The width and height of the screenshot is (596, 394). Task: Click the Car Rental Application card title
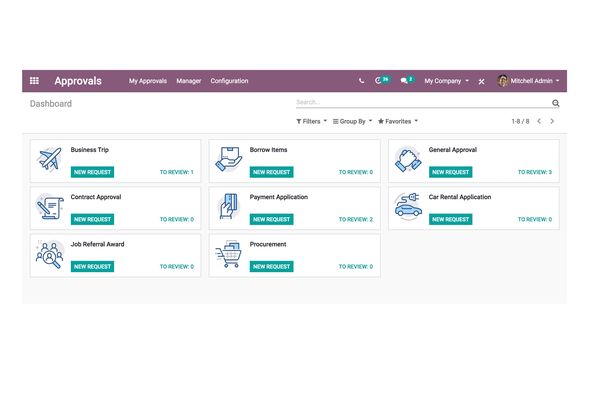pos(460,197)
